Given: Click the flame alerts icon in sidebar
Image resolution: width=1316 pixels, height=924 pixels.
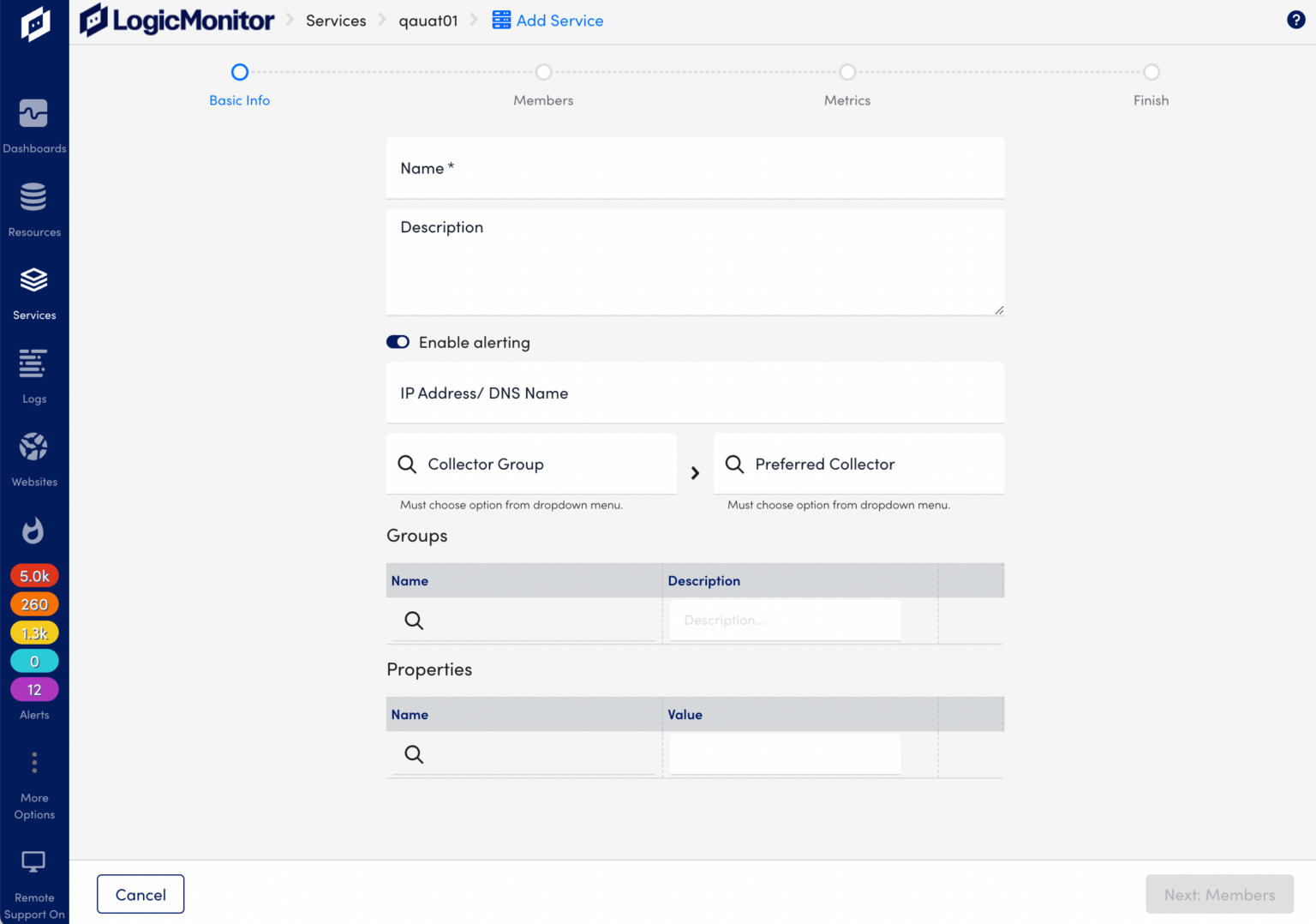Looking at the screenshot, I should click(34, 530).
